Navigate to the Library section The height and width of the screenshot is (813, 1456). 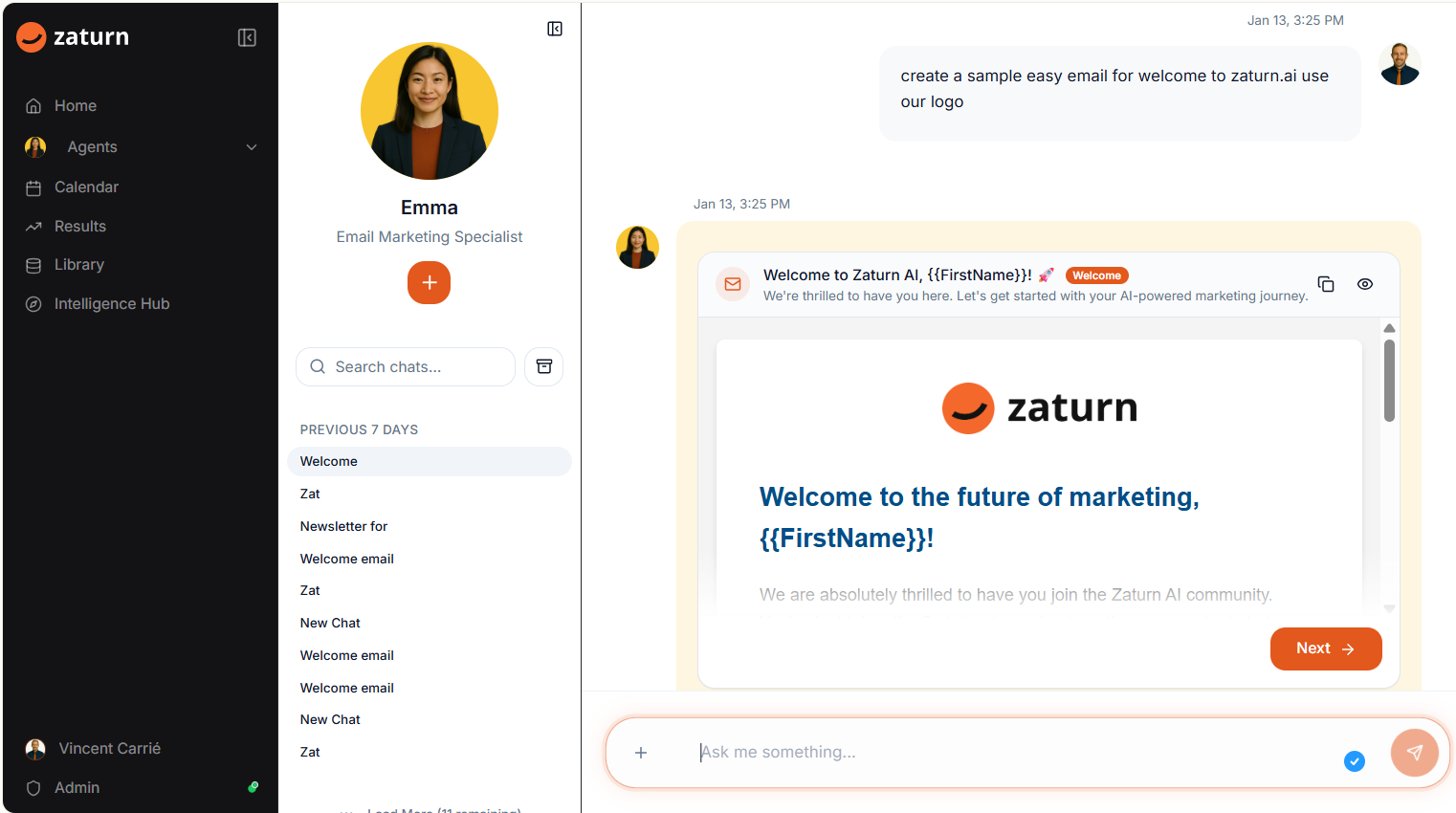[78, 265]
